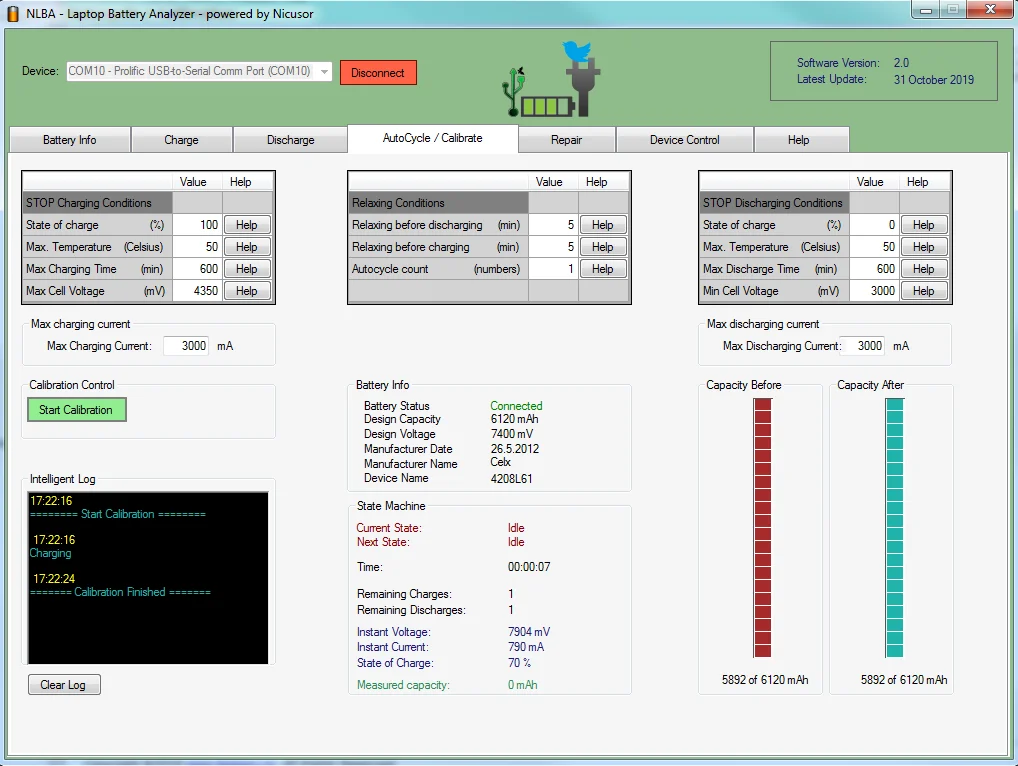The height and width of the screenshot is (766, 1018).
Task: Click the battery app icon in title bar
Action: point(12,14)
